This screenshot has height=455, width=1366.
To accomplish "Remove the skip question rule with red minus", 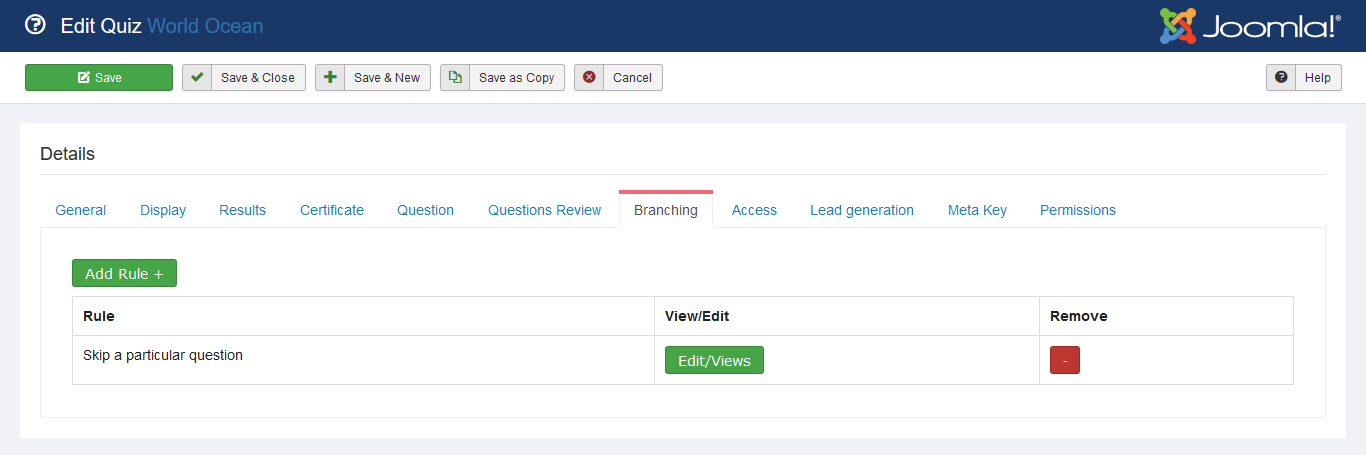I will (x=1064, y=360).
